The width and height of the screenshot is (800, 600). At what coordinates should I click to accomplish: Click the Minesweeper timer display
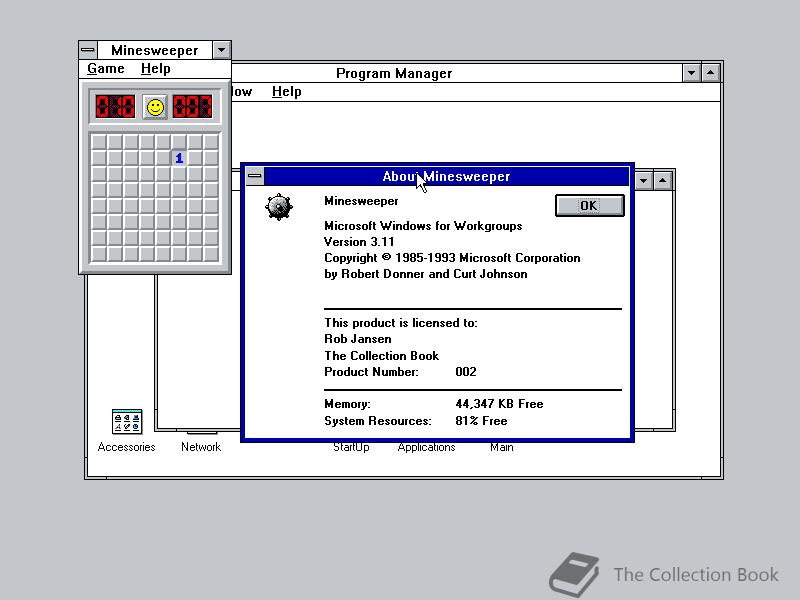(x=192, y=107)
